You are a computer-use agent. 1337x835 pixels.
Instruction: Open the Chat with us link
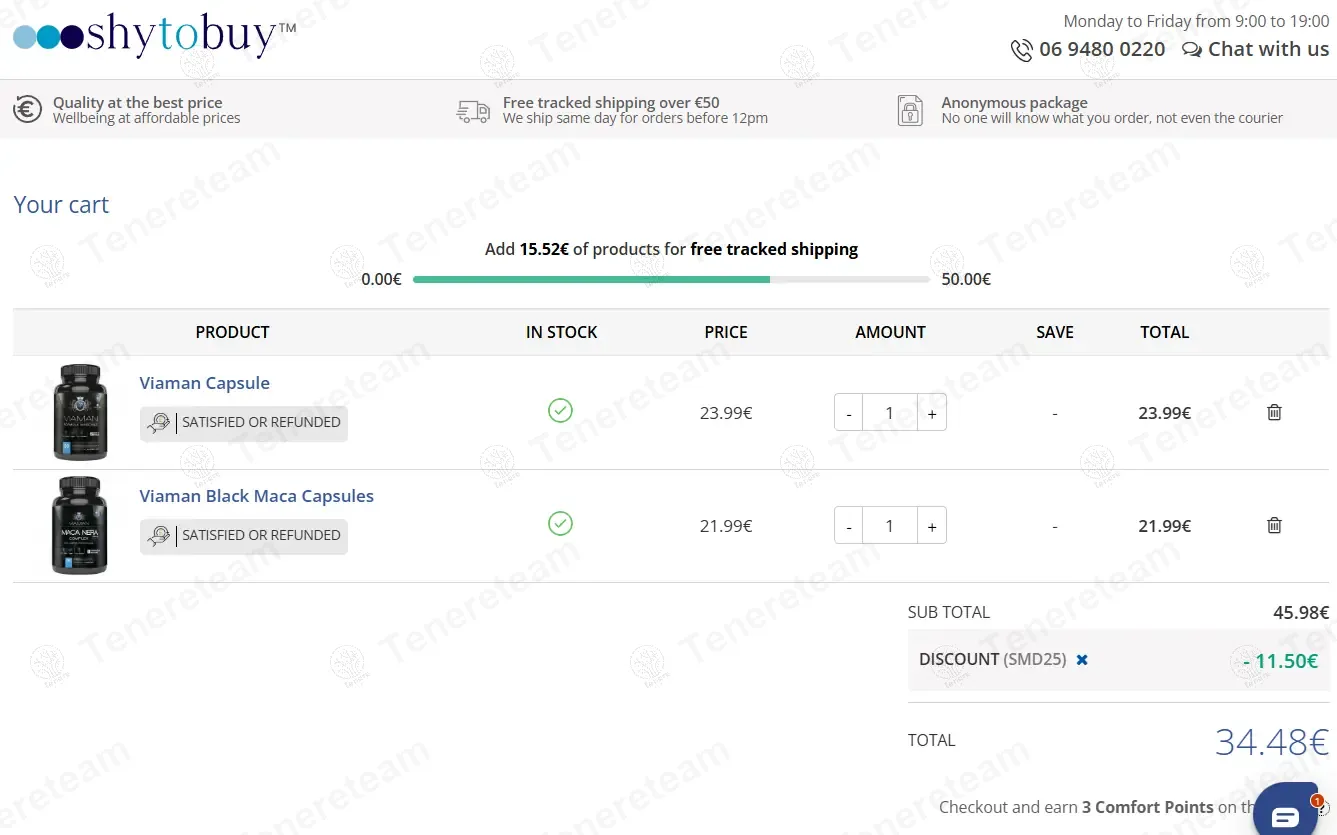pyautogui.click(x=1268, y=49)
